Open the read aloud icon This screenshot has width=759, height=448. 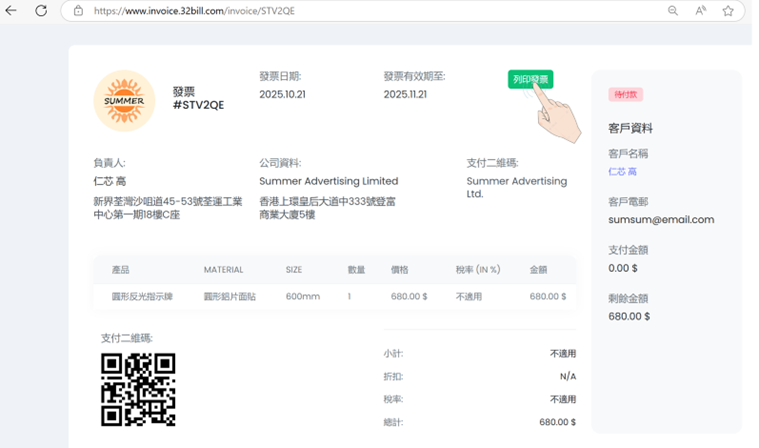[701, 11]
